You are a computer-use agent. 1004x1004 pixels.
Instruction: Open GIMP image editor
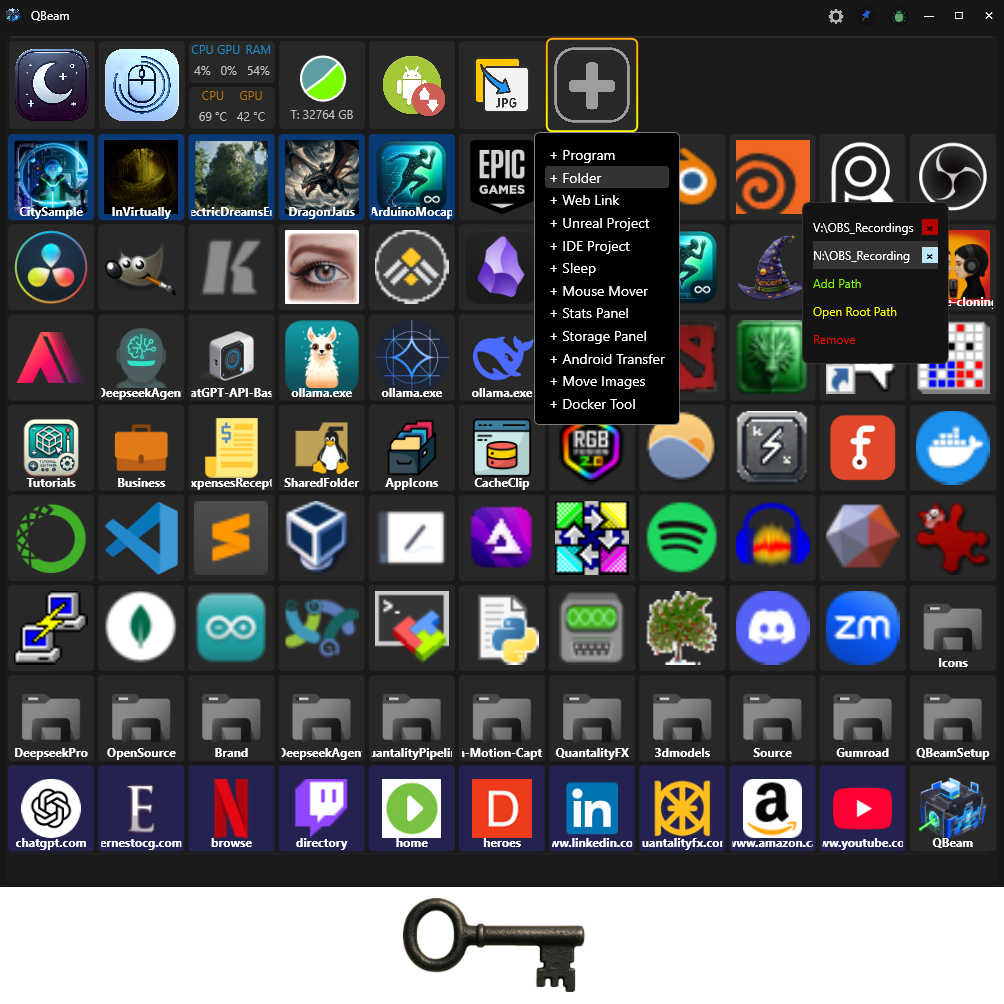[x=142, y=268]
